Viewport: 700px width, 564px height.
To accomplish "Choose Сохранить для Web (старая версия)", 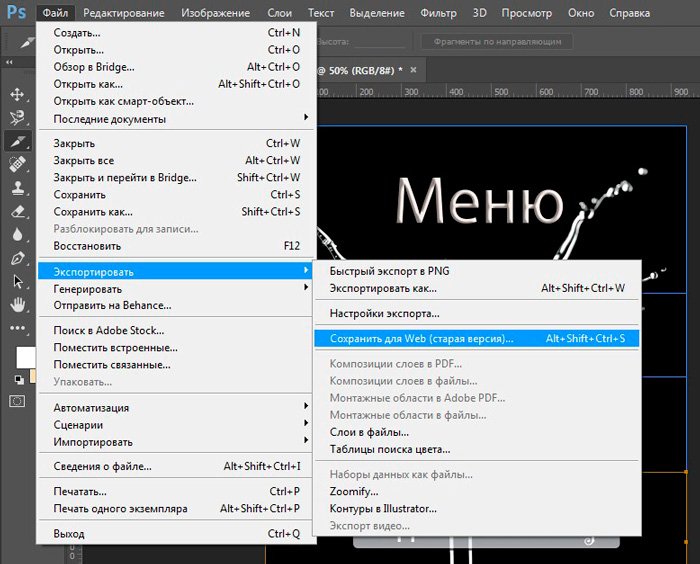I will (x=477, y=338).
